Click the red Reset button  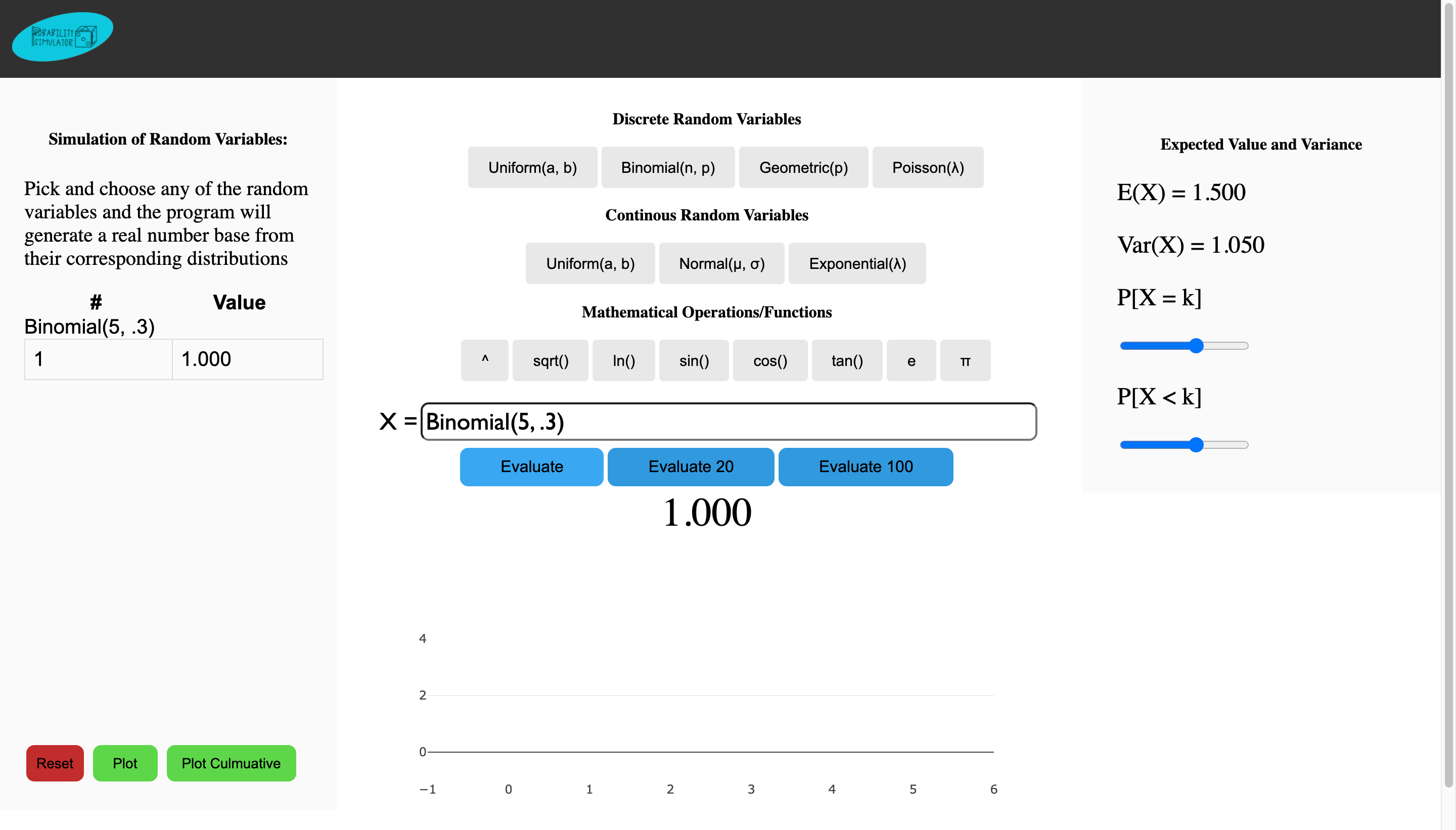(55, 763)
